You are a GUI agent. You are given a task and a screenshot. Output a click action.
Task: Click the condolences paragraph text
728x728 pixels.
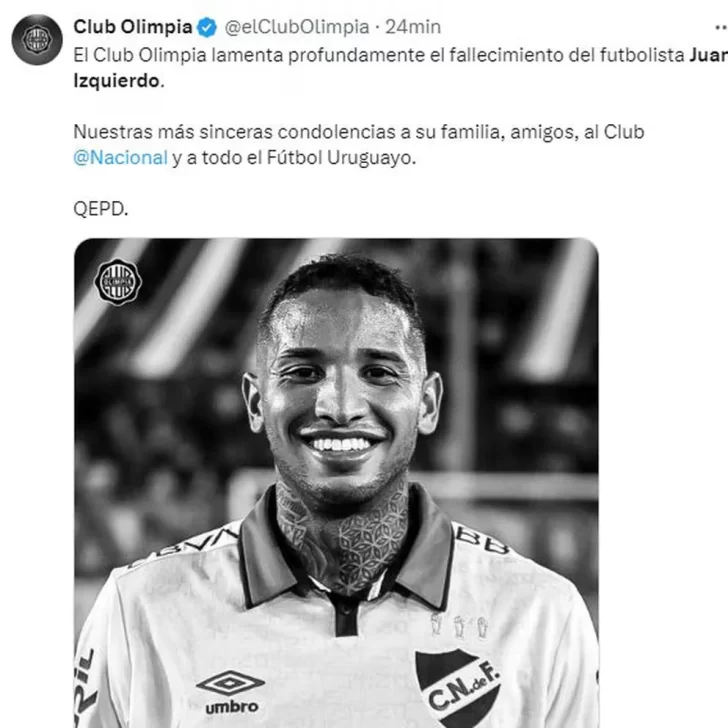(x=358, y=145)
